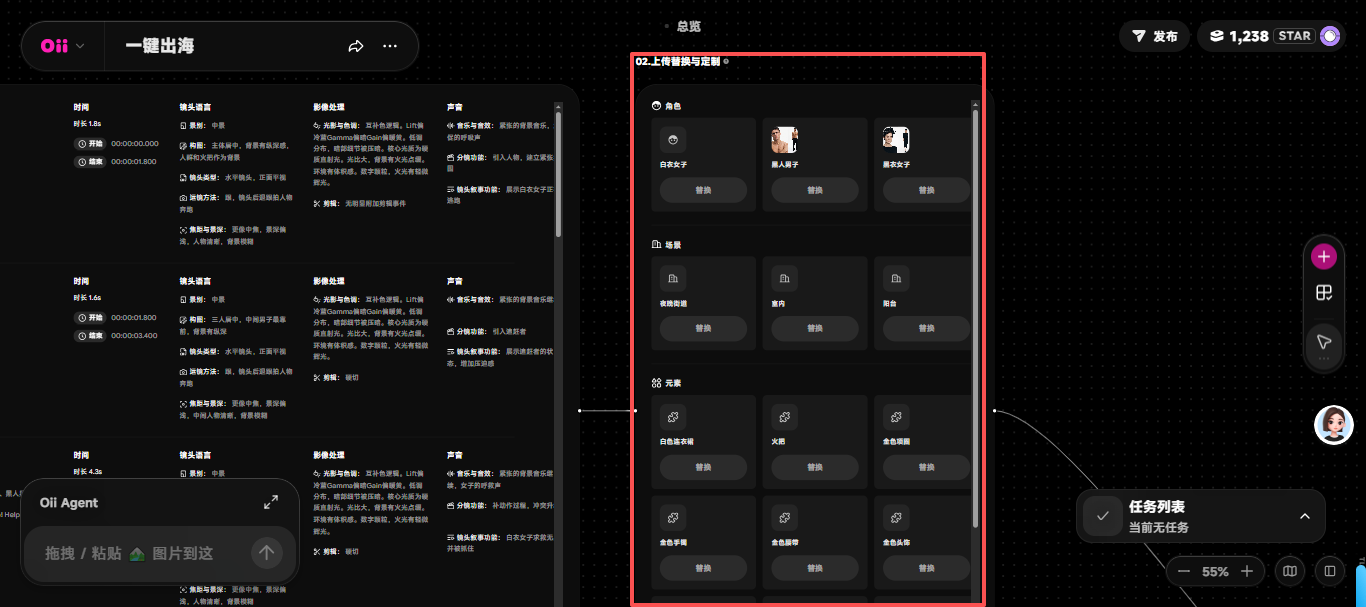
Task: Open the three-dot more options menu
Action: tap(390, 46)
